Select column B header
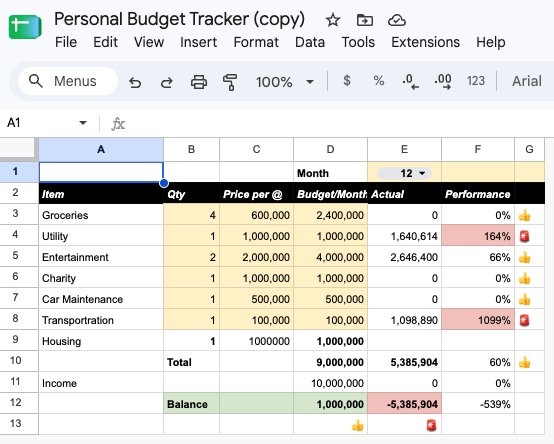554x444 pixels. click(x=191, y=149)
